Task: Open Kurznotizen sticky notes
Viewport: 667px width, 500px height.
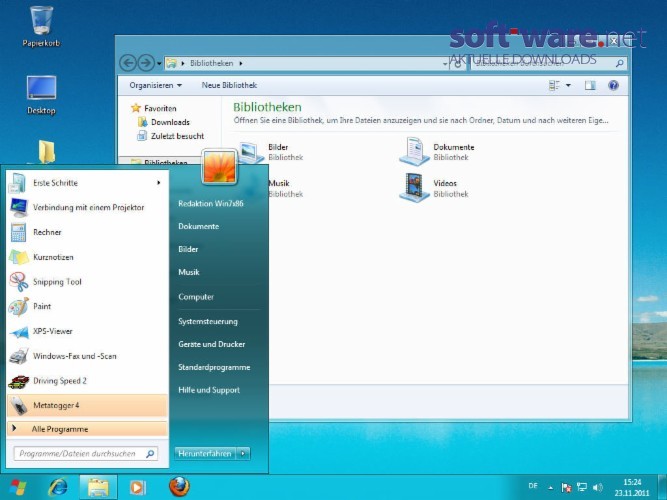Action: [87, 257]
